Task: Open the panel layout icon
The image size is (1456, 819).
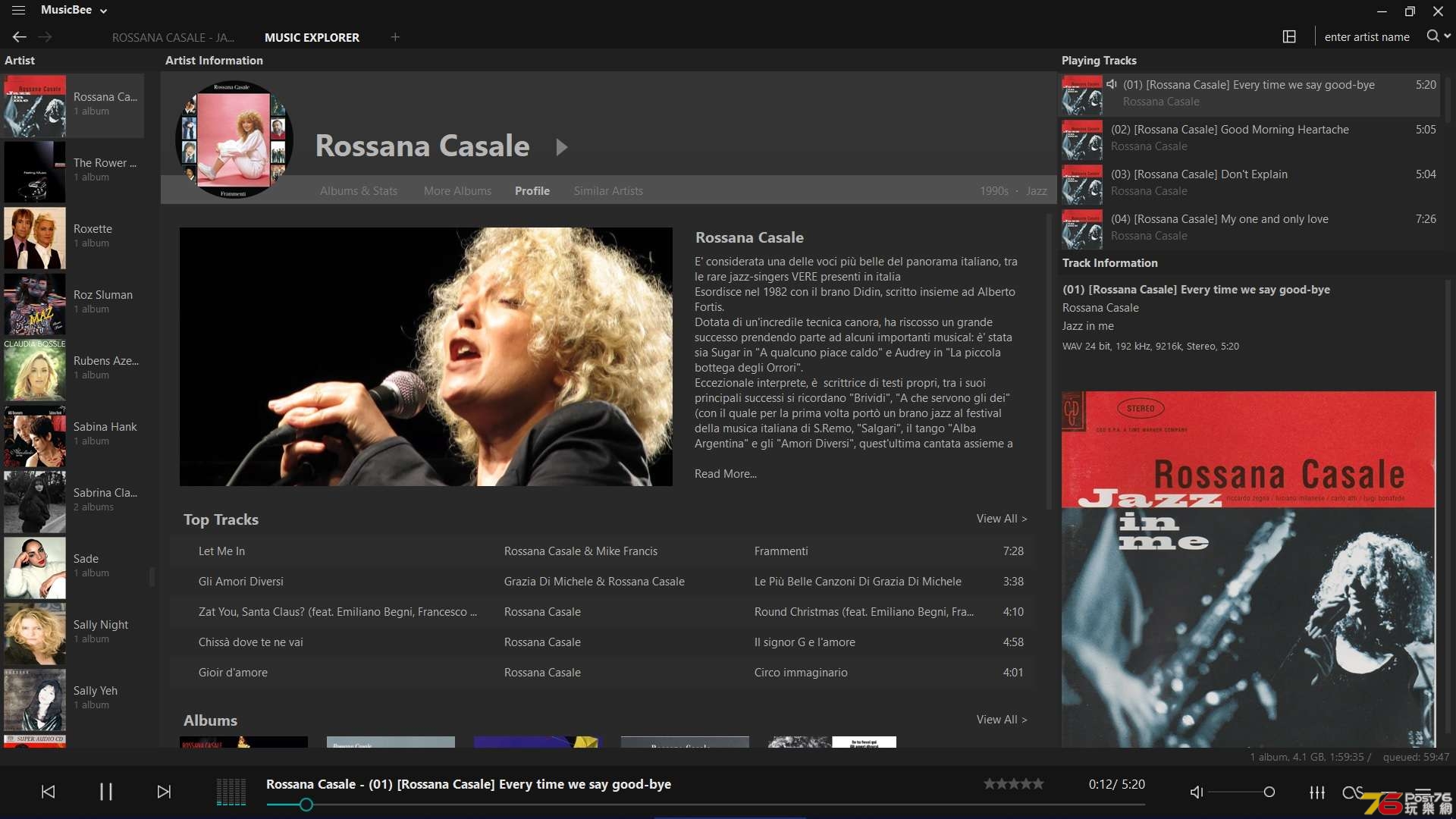Action: click(1289, 36)
